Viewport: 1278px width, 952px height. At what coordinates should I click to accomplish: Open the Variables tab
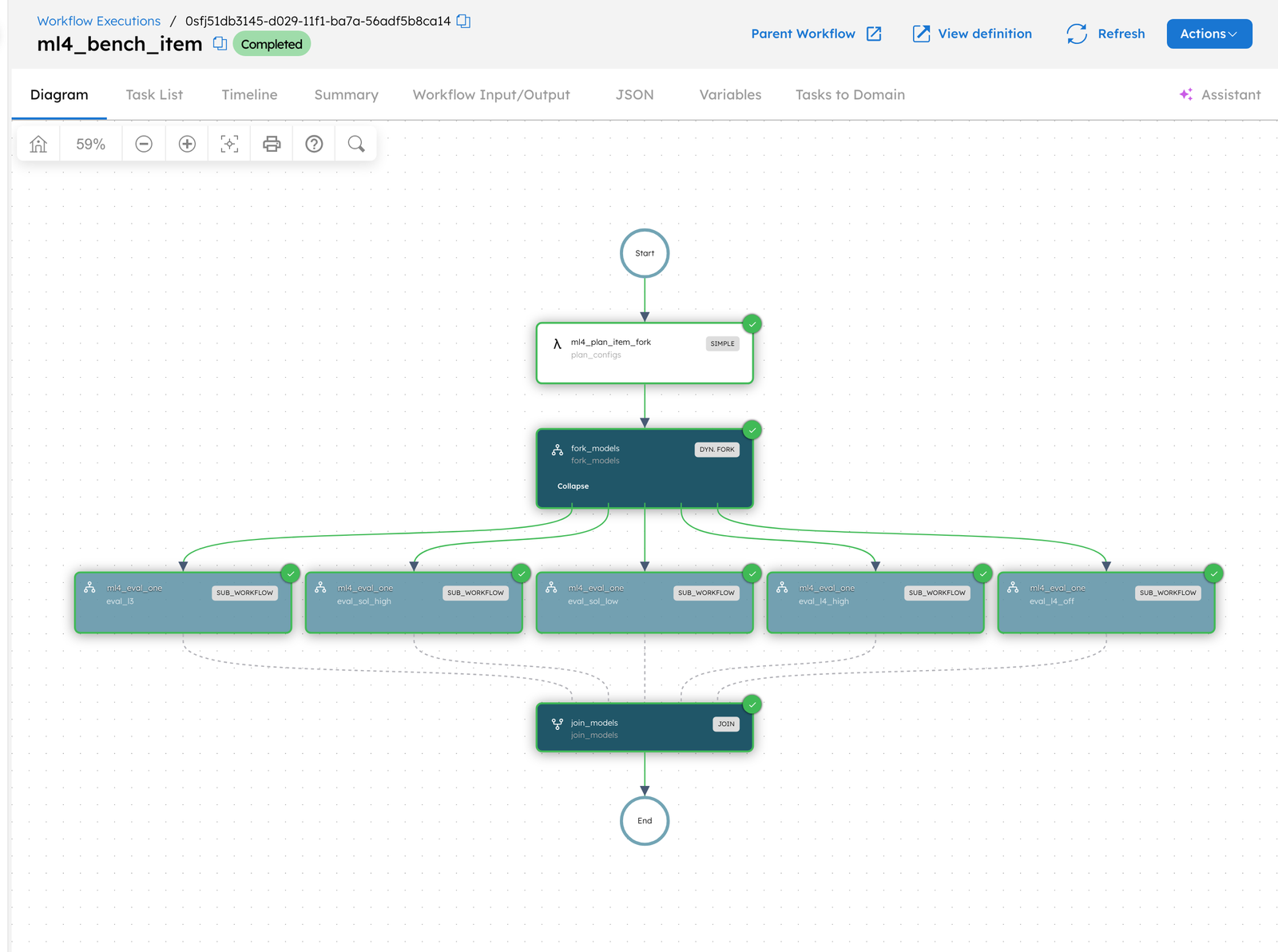[730, 94]
